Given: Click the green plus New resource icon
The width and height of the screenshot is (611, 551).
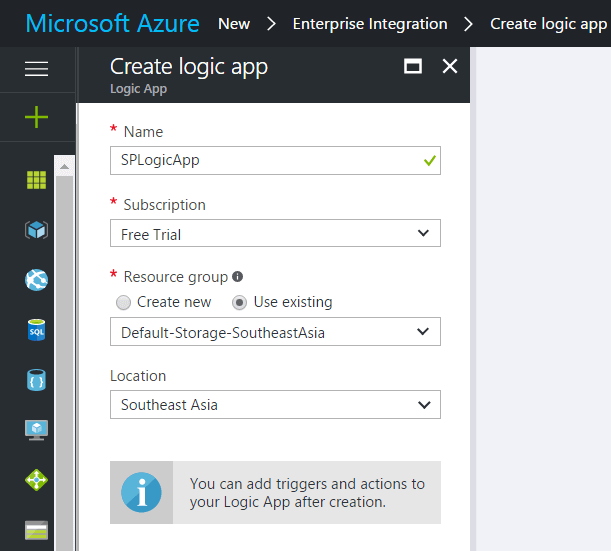Looking at the screenshot, I should [x=36, y=118].
